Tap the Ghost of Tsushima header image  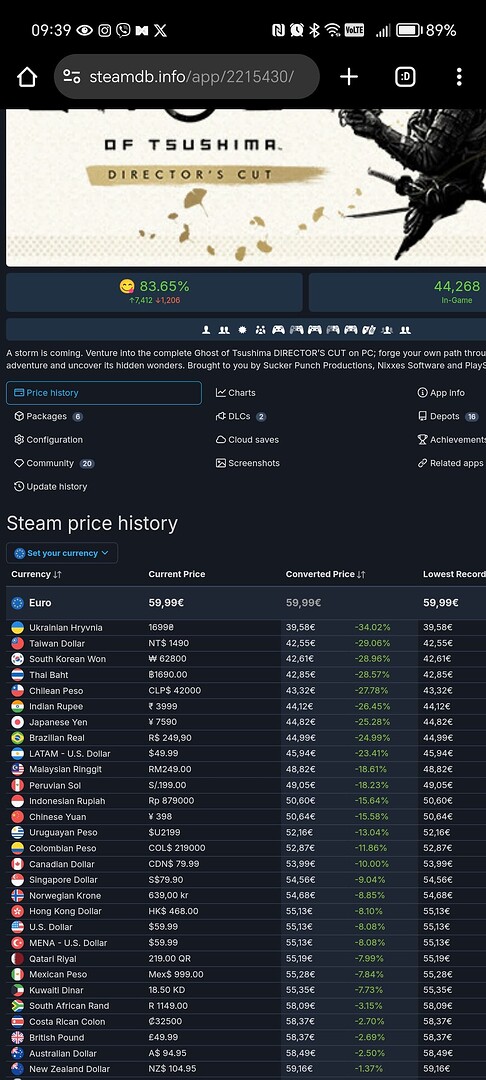[x=246, y=187]
